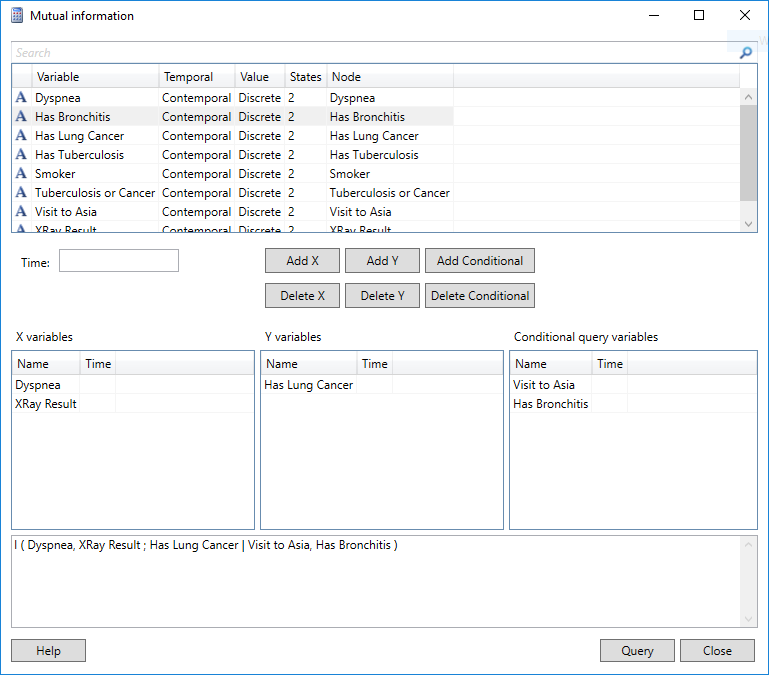The image size is (769, 675).
Task: Run the Query button
Action: click(637, 650)
